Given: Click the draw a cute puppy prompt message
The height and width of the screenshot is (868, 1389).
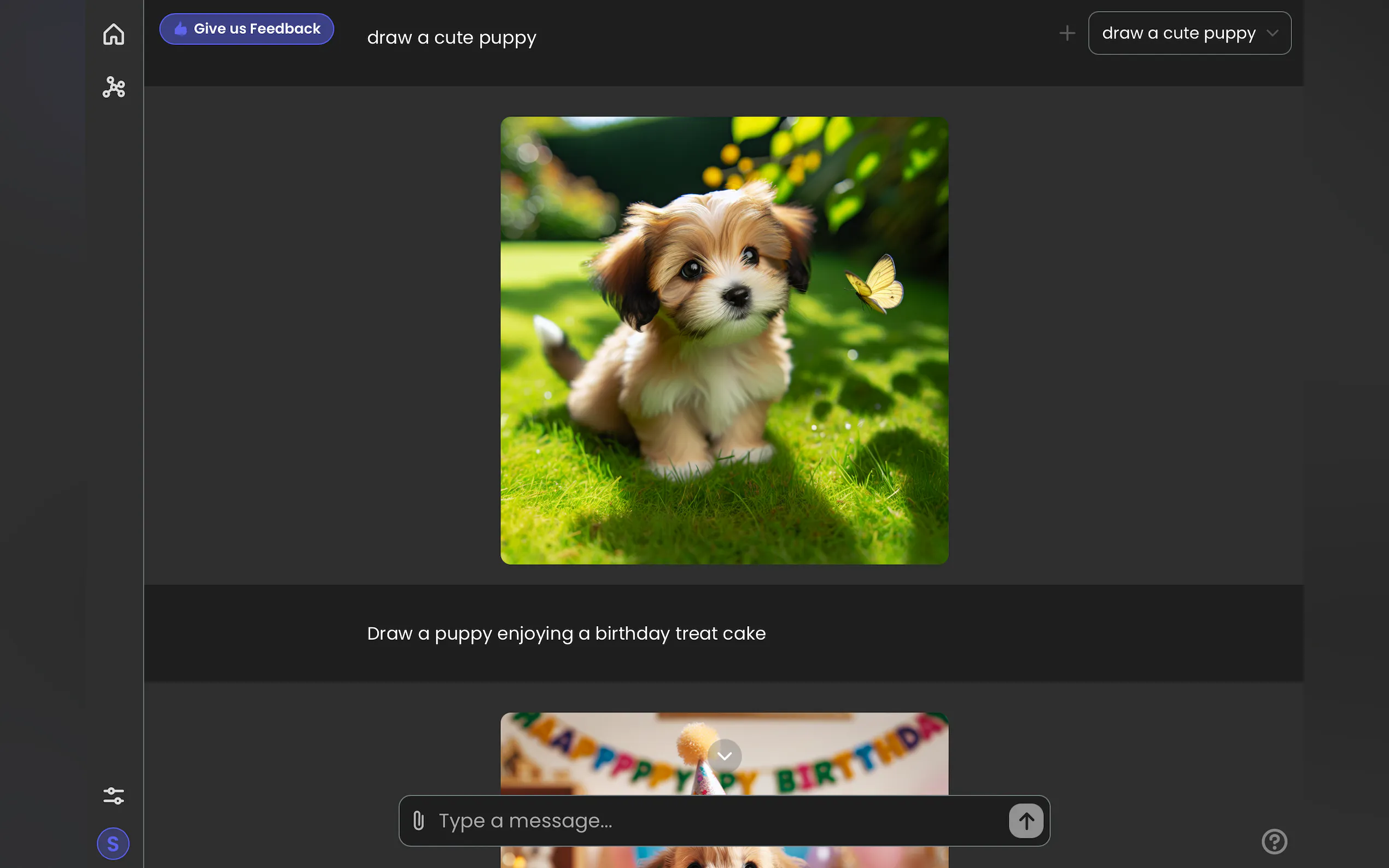Looking at the screenshot, I should pyautogui.click(x=451, y=38).
